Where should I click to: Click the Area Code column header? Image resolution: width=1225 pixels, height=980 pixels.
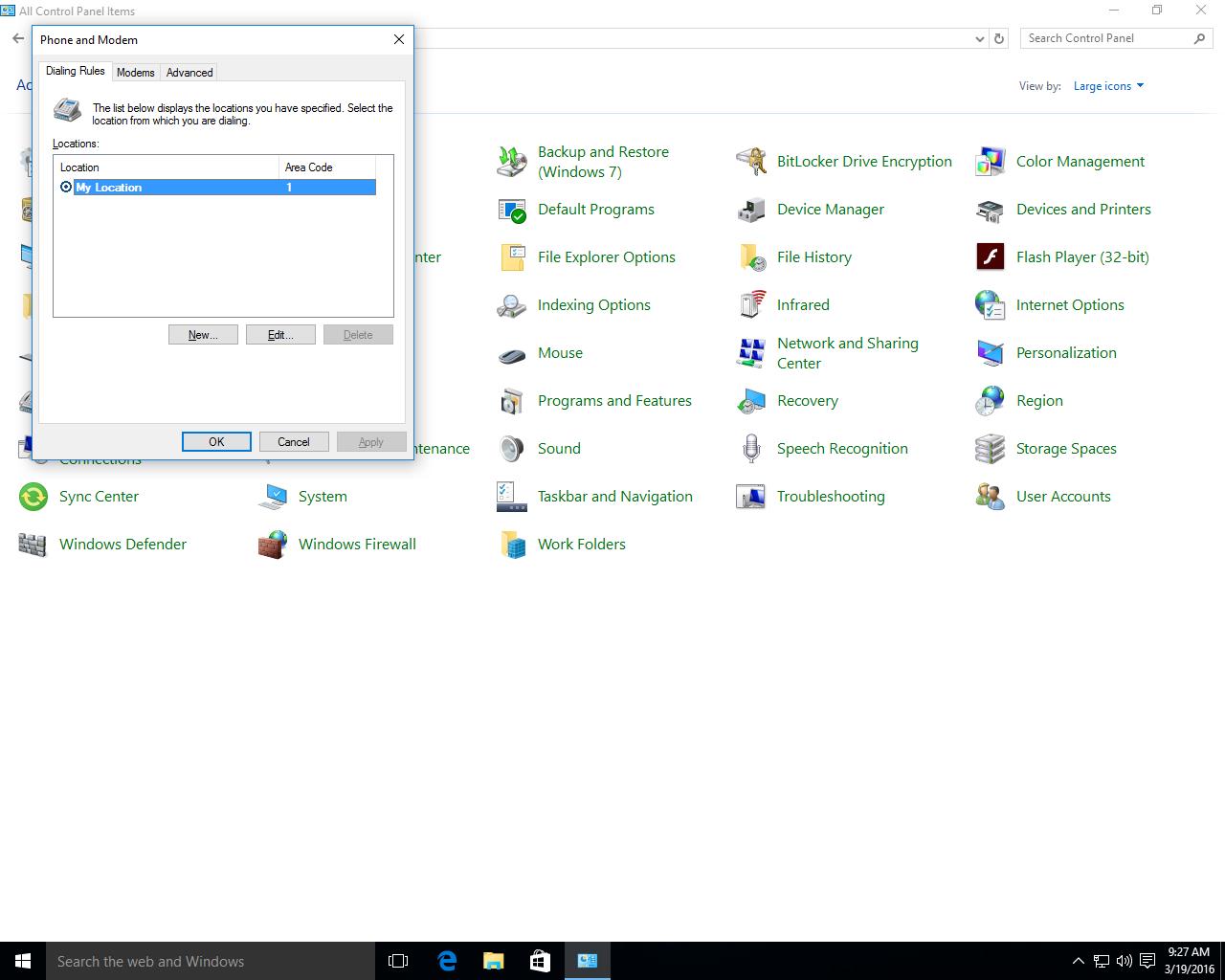click(x=326, y=167)
